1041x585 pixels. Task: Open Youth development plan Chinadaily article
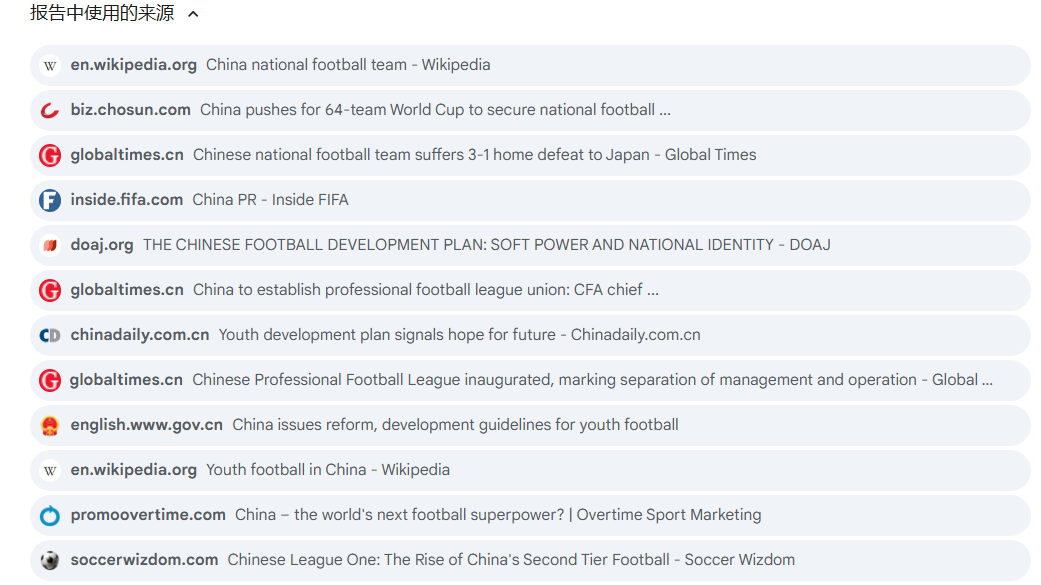[459, 335]
